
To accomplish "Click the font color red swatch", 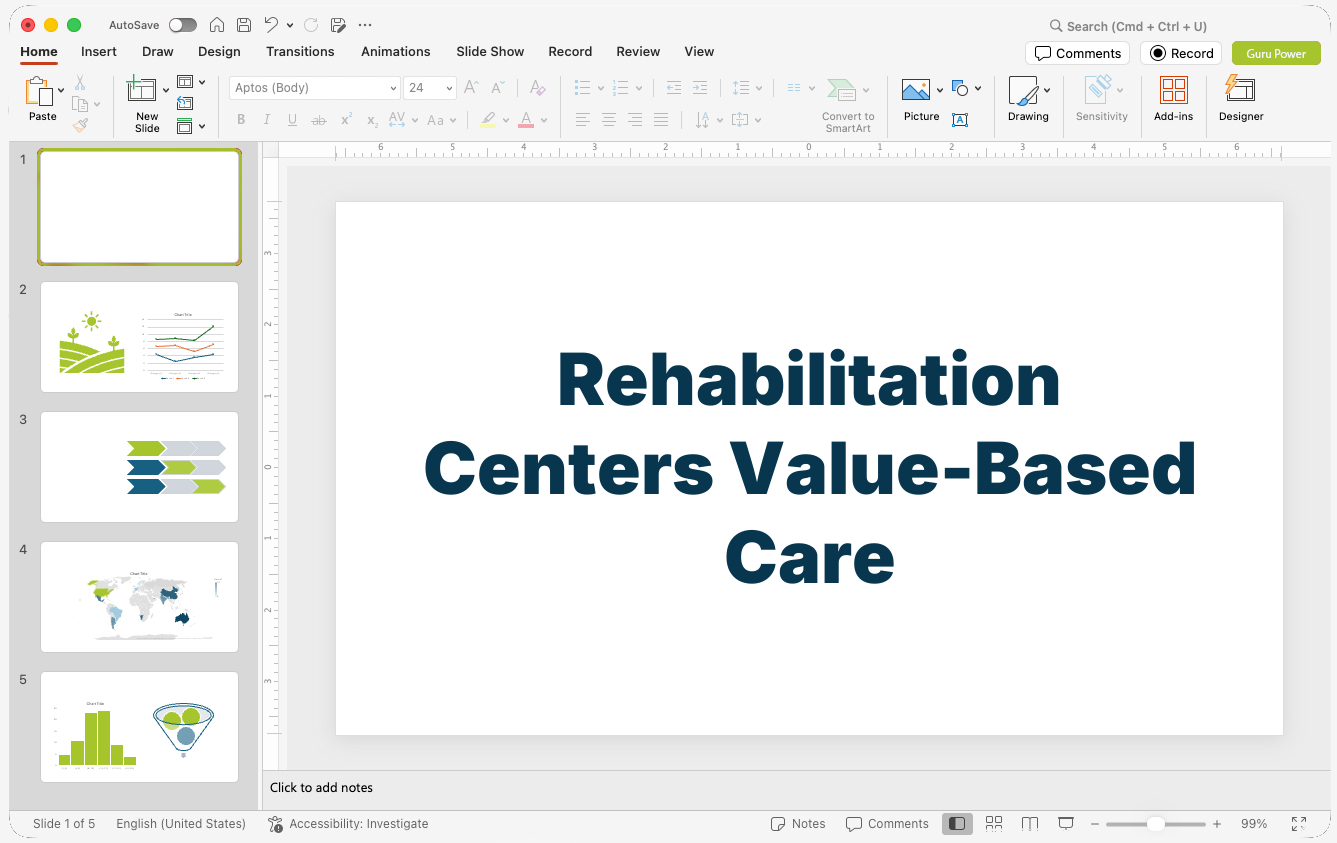I will (526, 120).
